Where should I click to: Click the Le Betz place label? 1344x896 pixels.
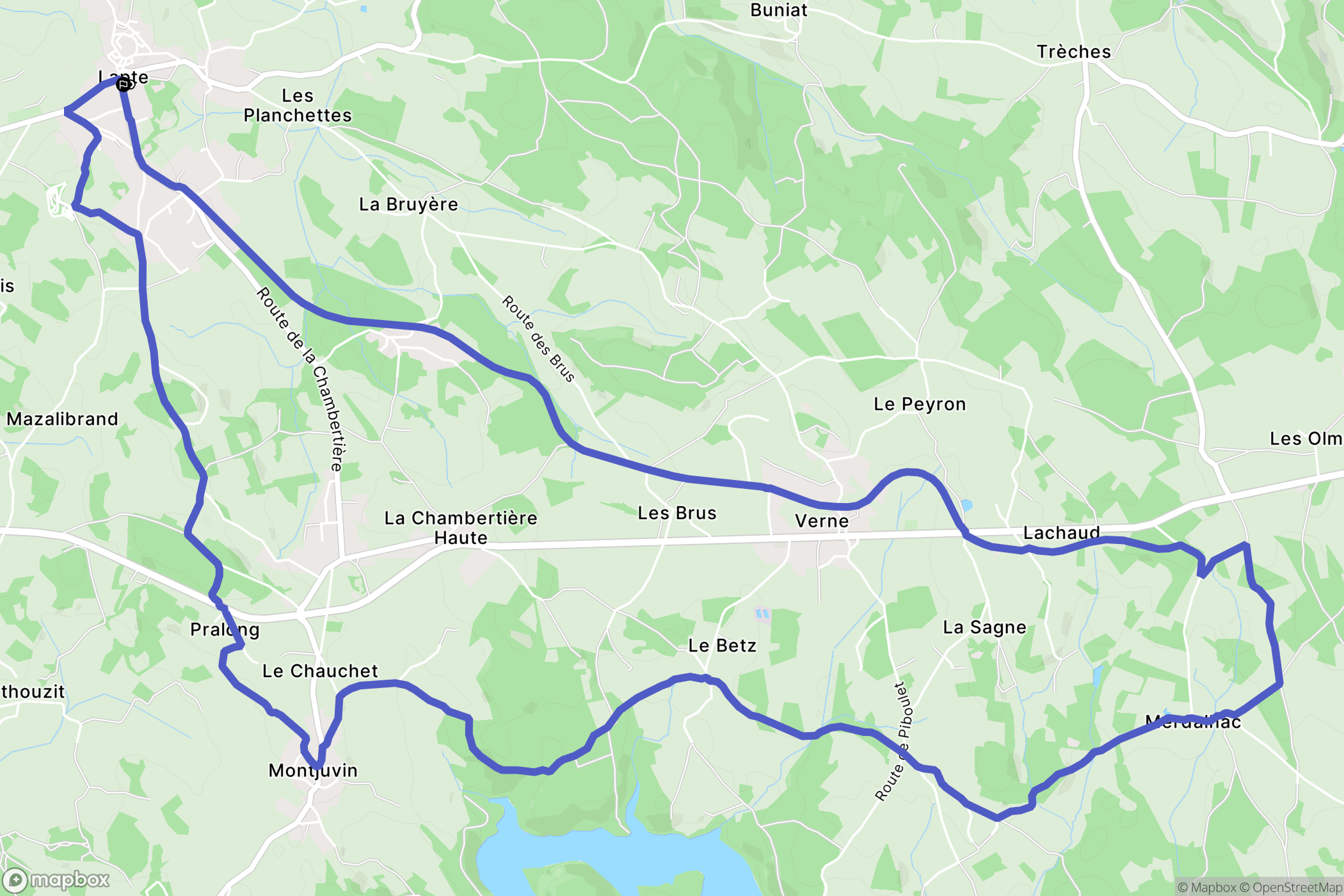[723, 646]
